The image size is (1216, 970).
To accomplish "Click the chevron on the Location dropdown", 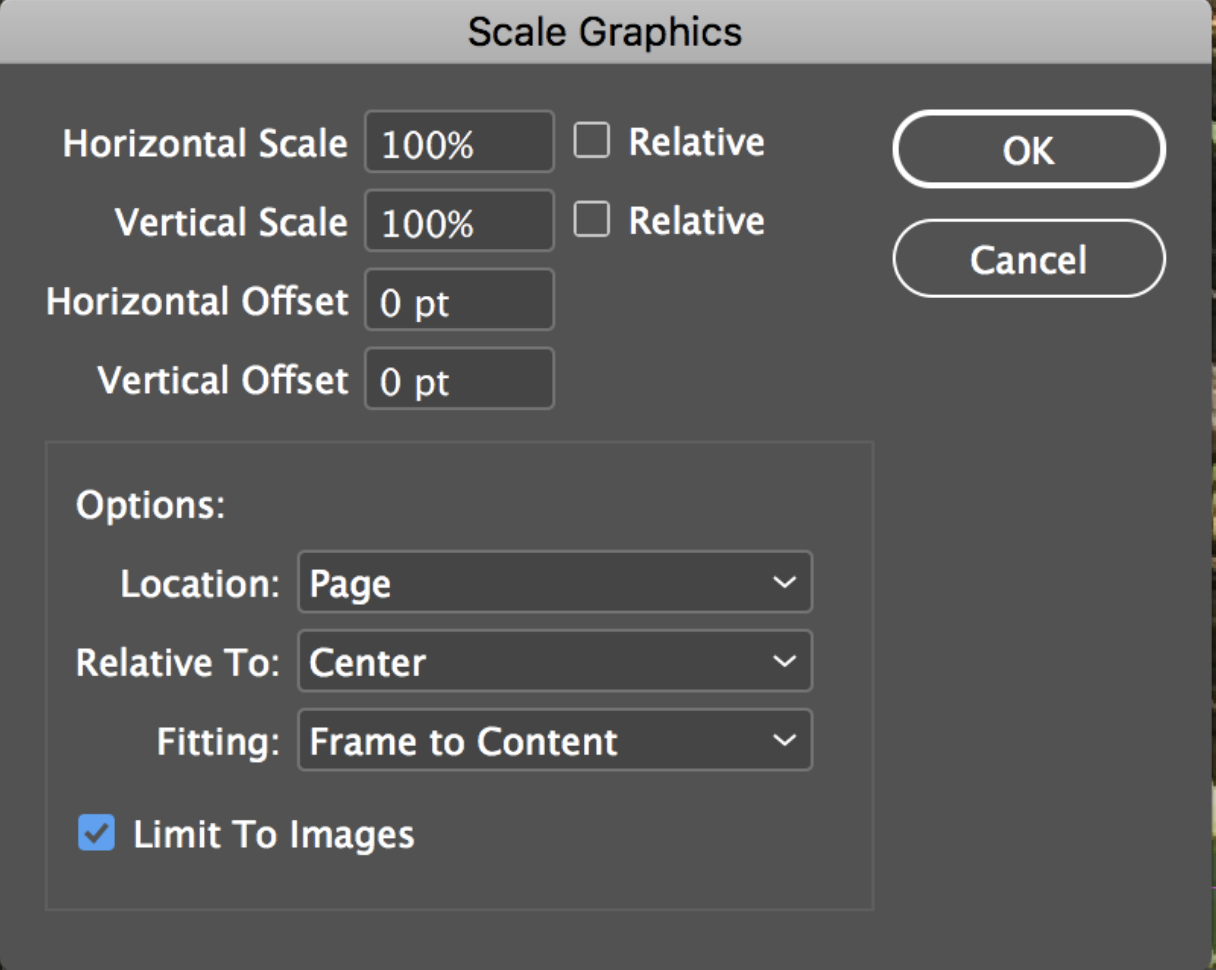I will (785, 582).
